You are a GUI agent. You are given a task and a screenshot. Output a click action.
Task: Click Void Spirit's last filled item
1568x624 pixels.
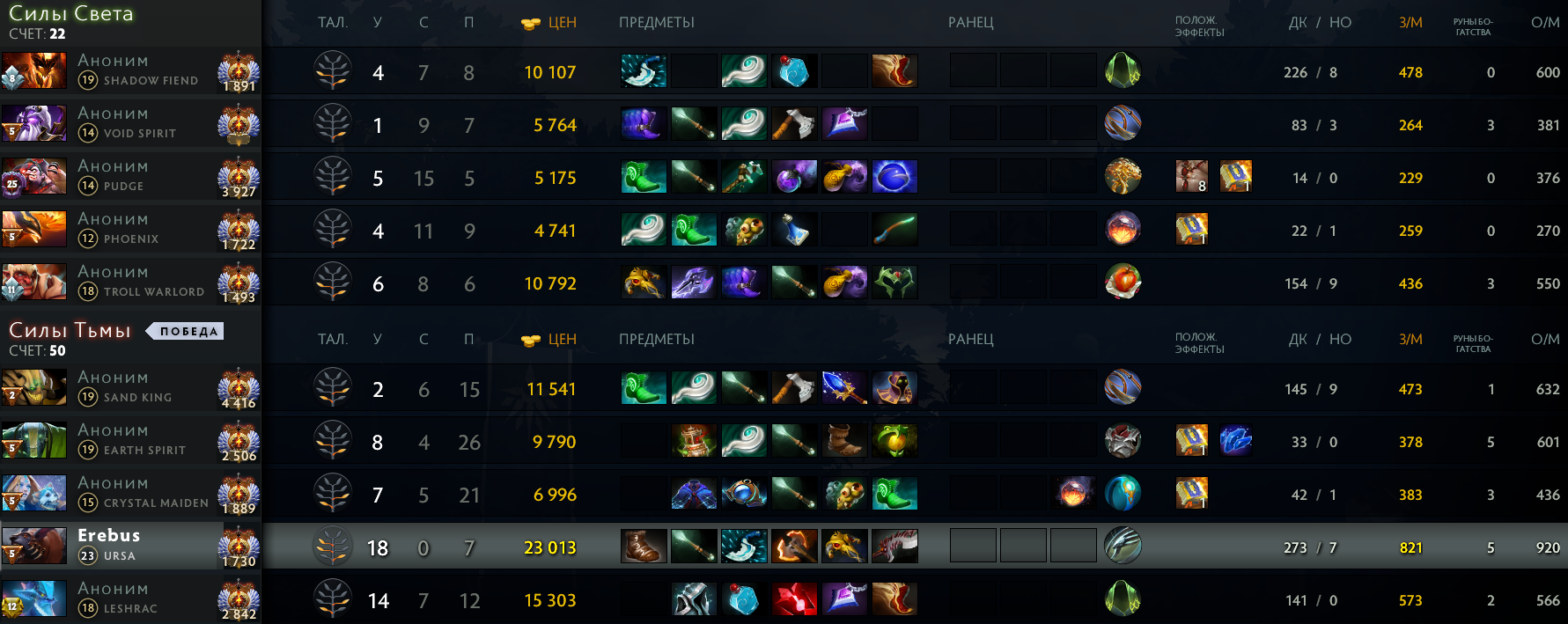844,124
